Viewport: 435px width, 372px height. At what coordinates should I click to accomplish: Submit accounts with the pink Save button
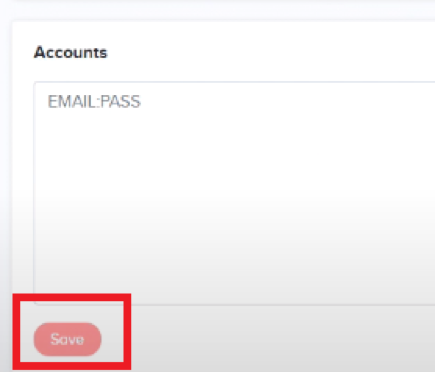click(x=67, y=339)
